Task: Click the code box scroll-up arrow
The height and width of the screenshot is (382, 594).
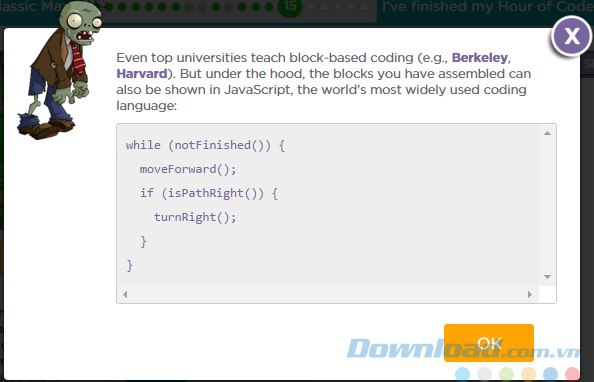Action: pos(547,133)
